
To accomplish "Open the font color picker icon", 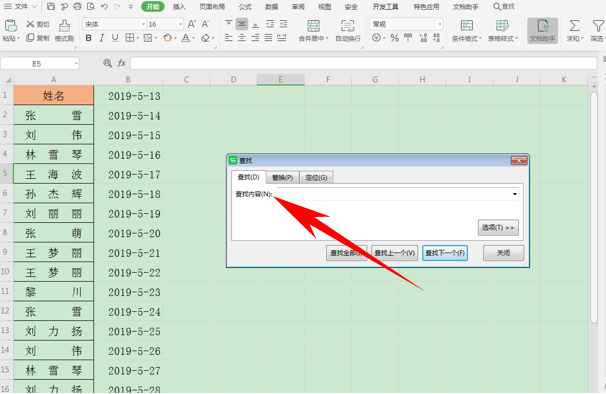I will click(186, 38).
